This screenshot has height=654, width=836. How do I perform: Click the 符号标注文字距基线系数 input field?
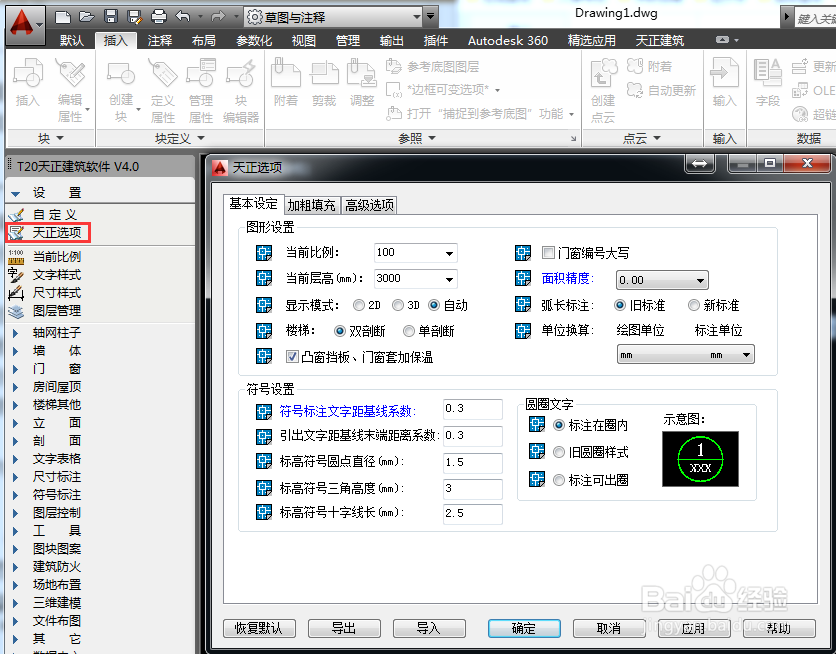coord(472,409)
